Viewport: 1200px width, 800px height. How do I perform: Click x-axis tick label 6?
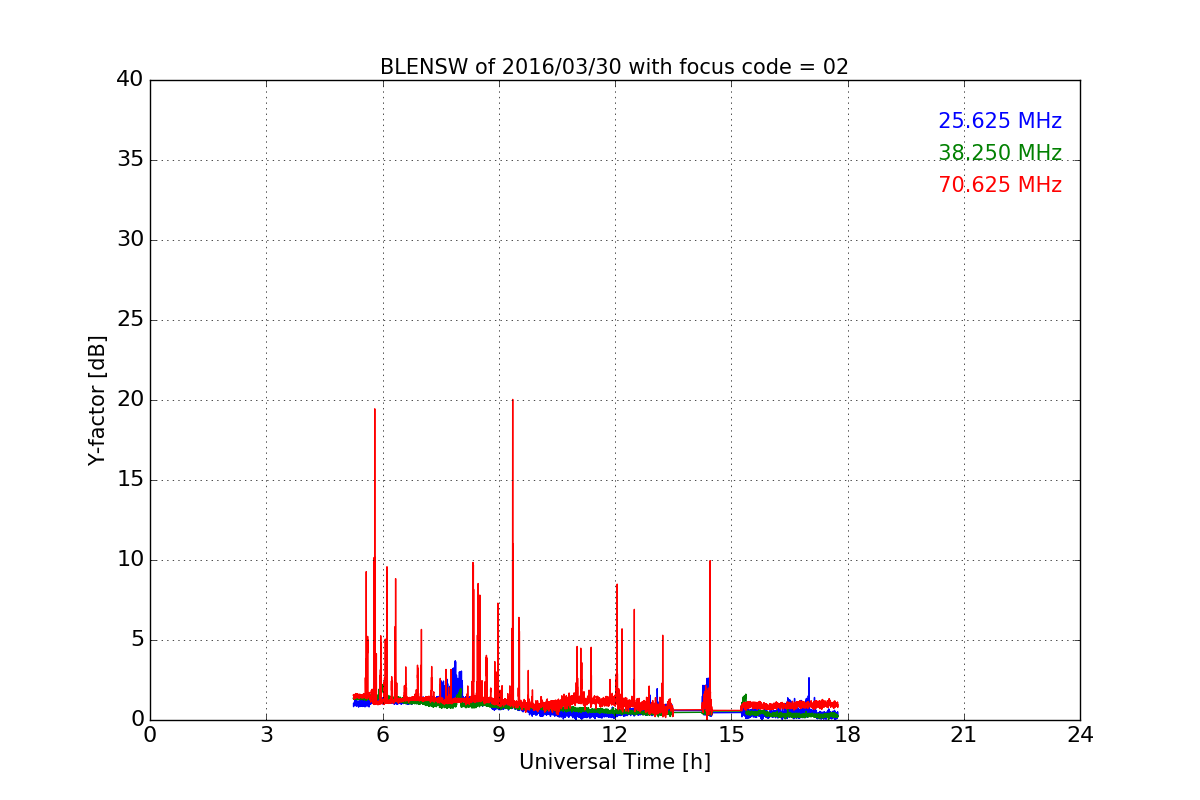[383, 735]
